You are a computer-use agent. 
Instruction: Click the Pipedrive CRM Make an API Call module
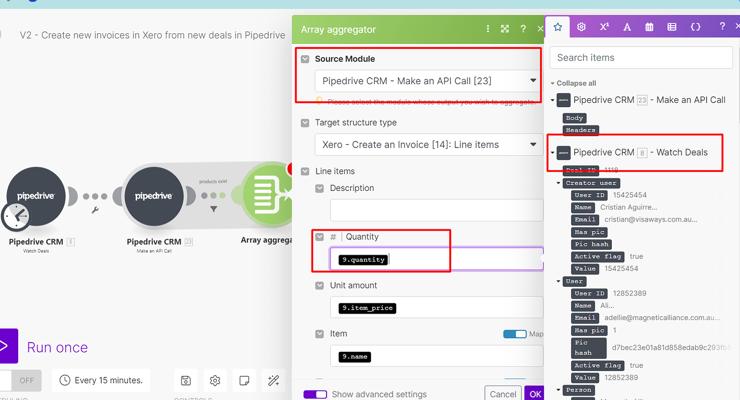tap(153, 196)
